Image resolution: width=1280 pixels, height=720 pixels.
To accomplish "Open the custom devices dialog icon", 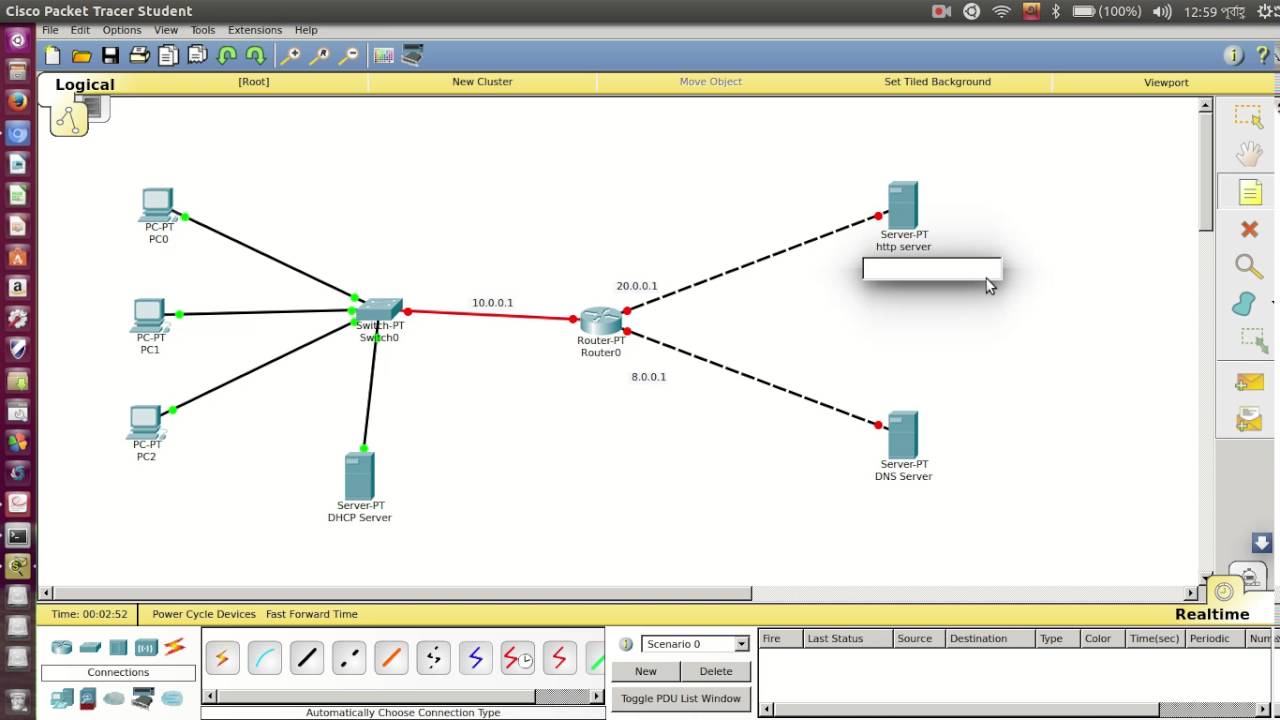I will click(412, 56).
